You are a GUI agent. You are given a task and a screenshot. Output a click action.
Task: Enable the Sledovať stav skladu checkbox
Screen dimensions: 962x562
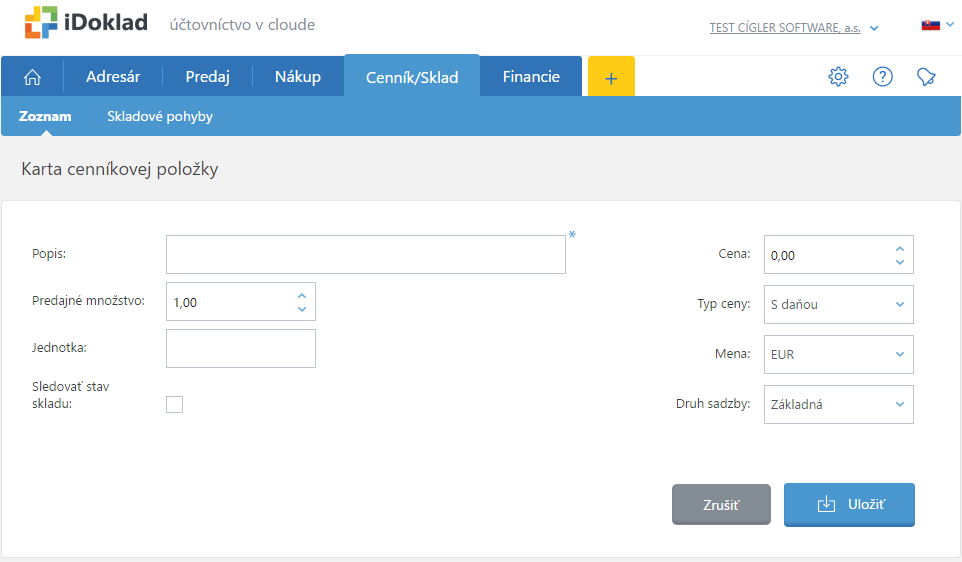[175, 404]
